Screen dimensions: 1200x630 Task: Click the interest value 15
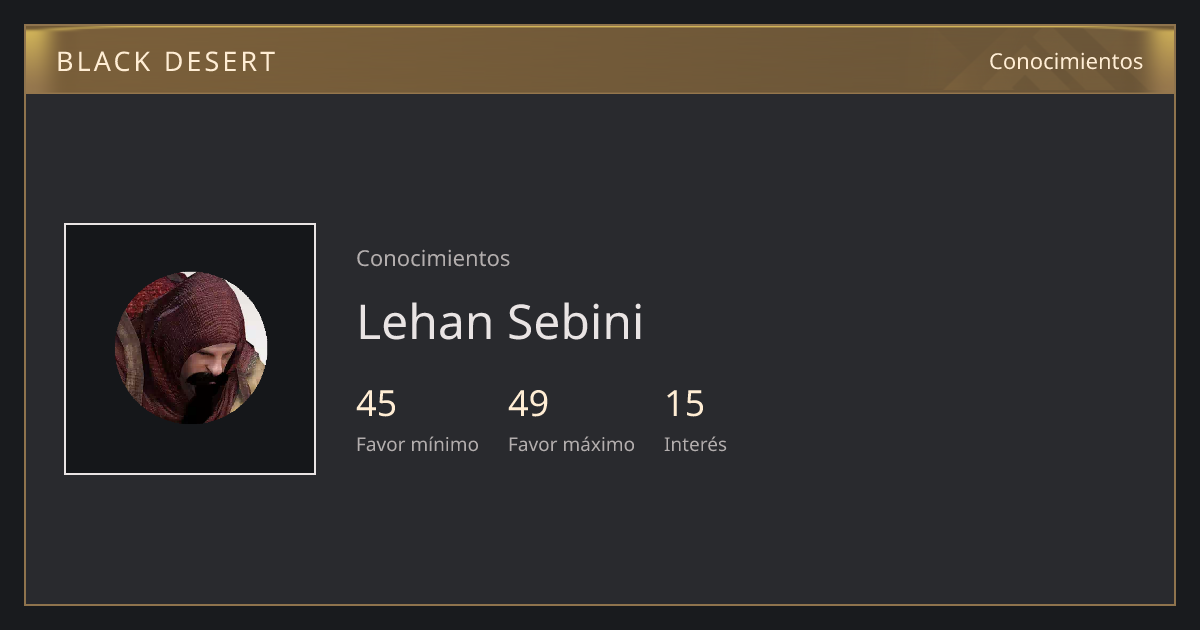pos(684,404)
